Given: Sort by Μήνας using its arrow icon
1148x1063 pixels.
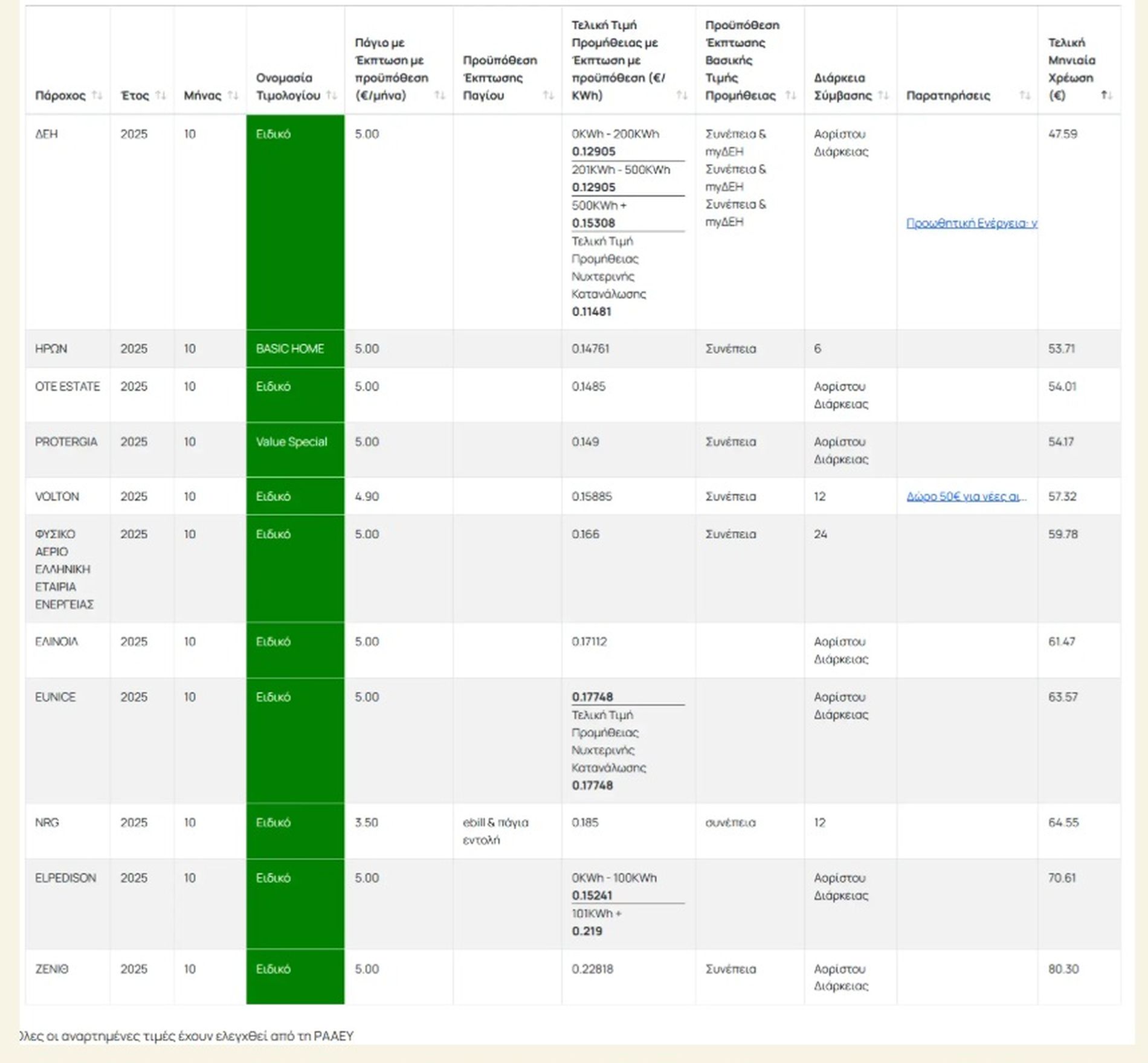Looking at the screenshot, I should tap(233, 95).
